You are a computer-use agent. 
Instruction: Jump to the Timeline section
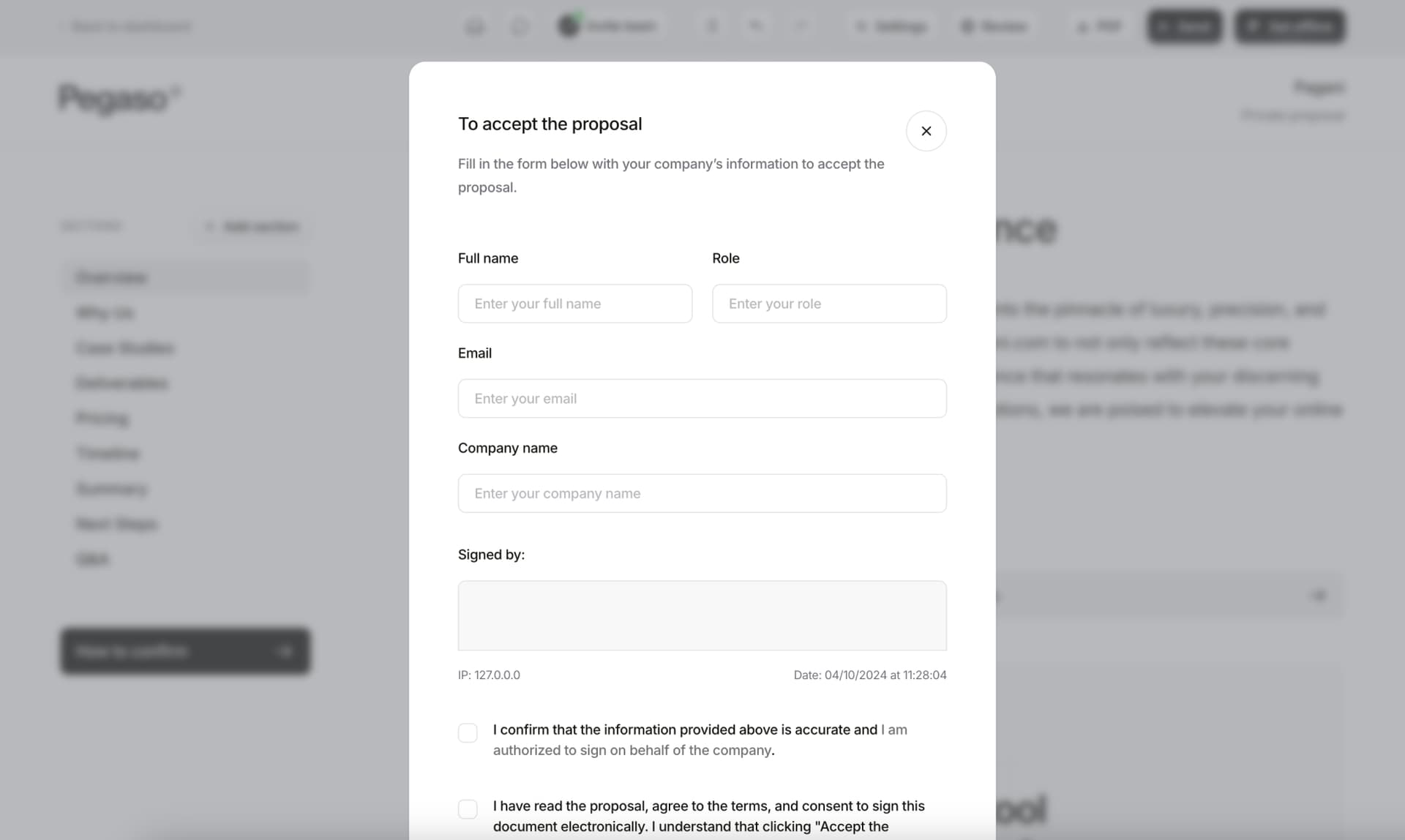108,454
